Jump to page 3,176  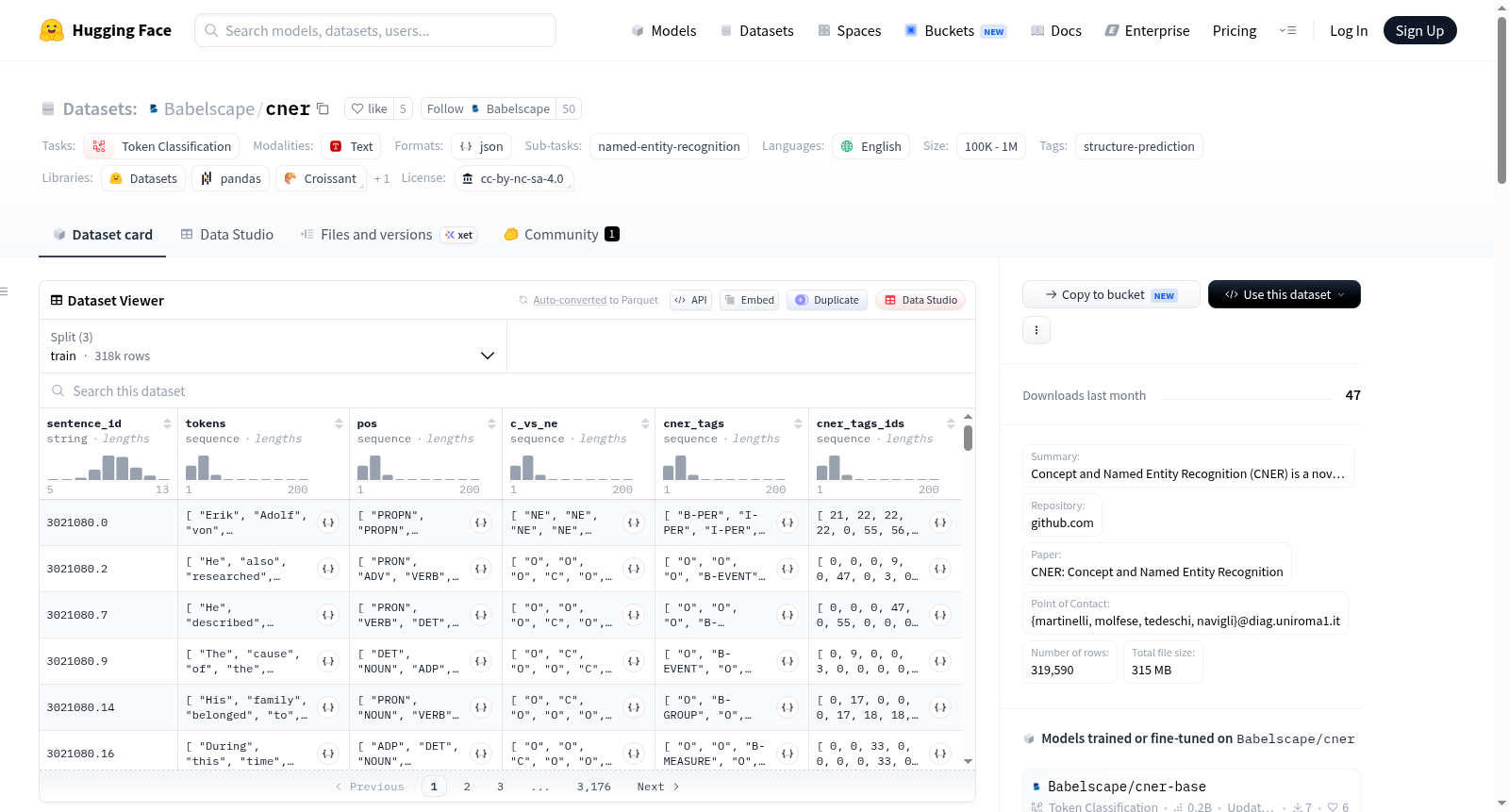[x=594, y=787]
